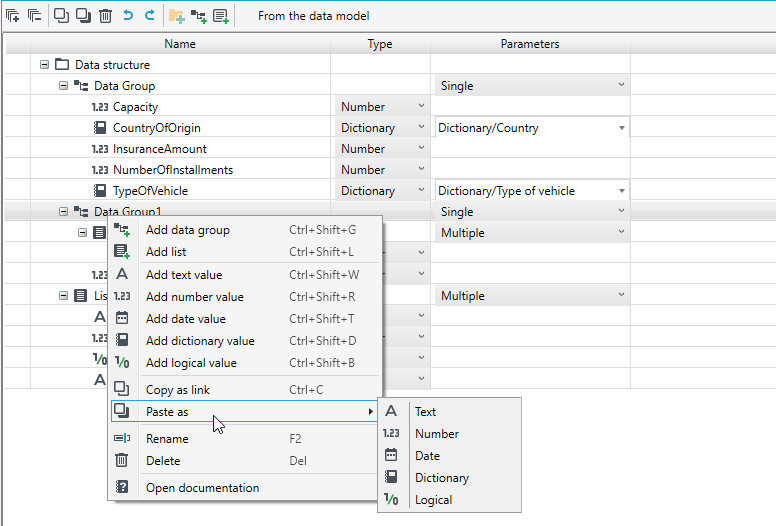This screenshot has width=776, height=526.
Task: Open the TypeOfVehicle type dropdown
Action: (x=383, y=191)
